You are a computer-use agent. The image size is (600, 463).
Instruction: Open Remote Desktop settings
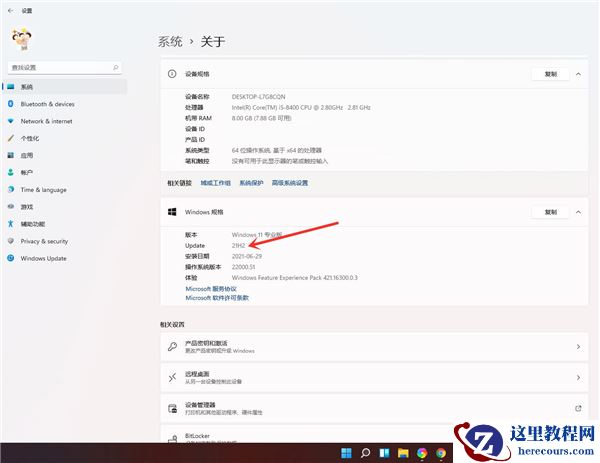click(x=374, y=378)
